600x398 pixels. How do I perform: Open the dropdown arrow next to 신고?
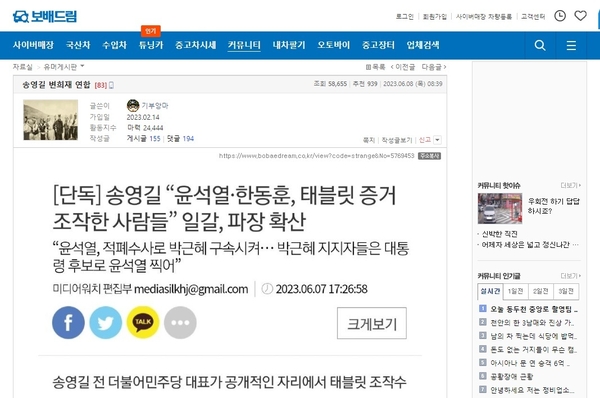(437, 140)
